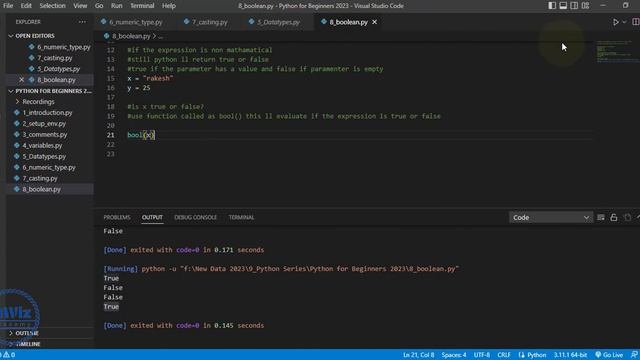Open the Edit menu
The height and width of the screenshot is (360, 640).
click(26, 6)
